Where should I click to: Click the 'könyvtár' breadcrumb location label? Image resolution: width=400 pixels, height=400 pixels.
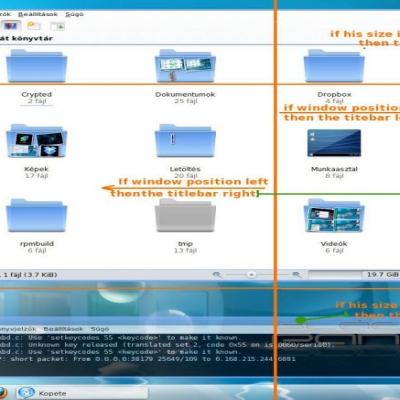pos(32,38)
